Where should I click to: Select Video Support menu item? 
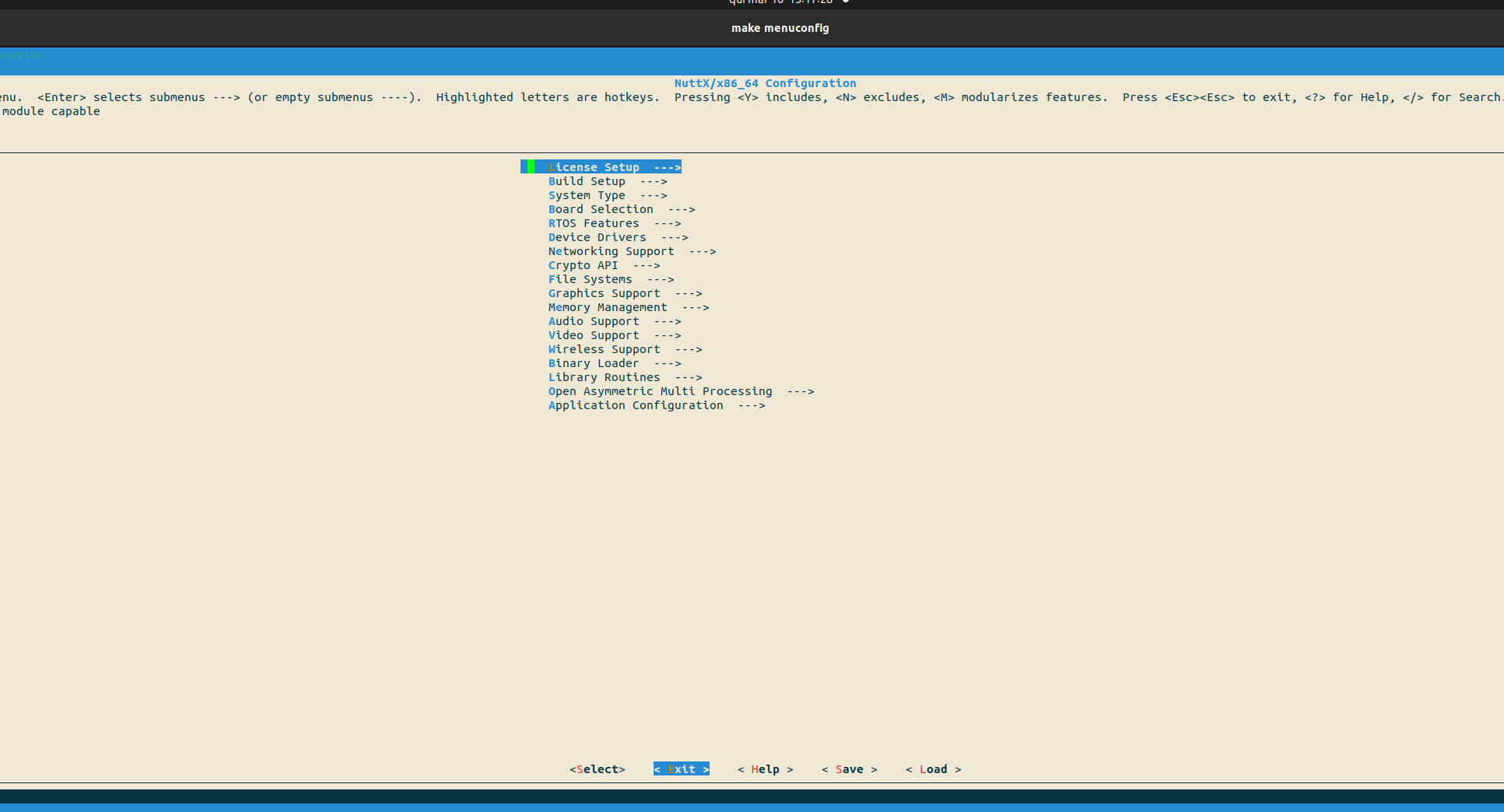[x=594, y=335]
